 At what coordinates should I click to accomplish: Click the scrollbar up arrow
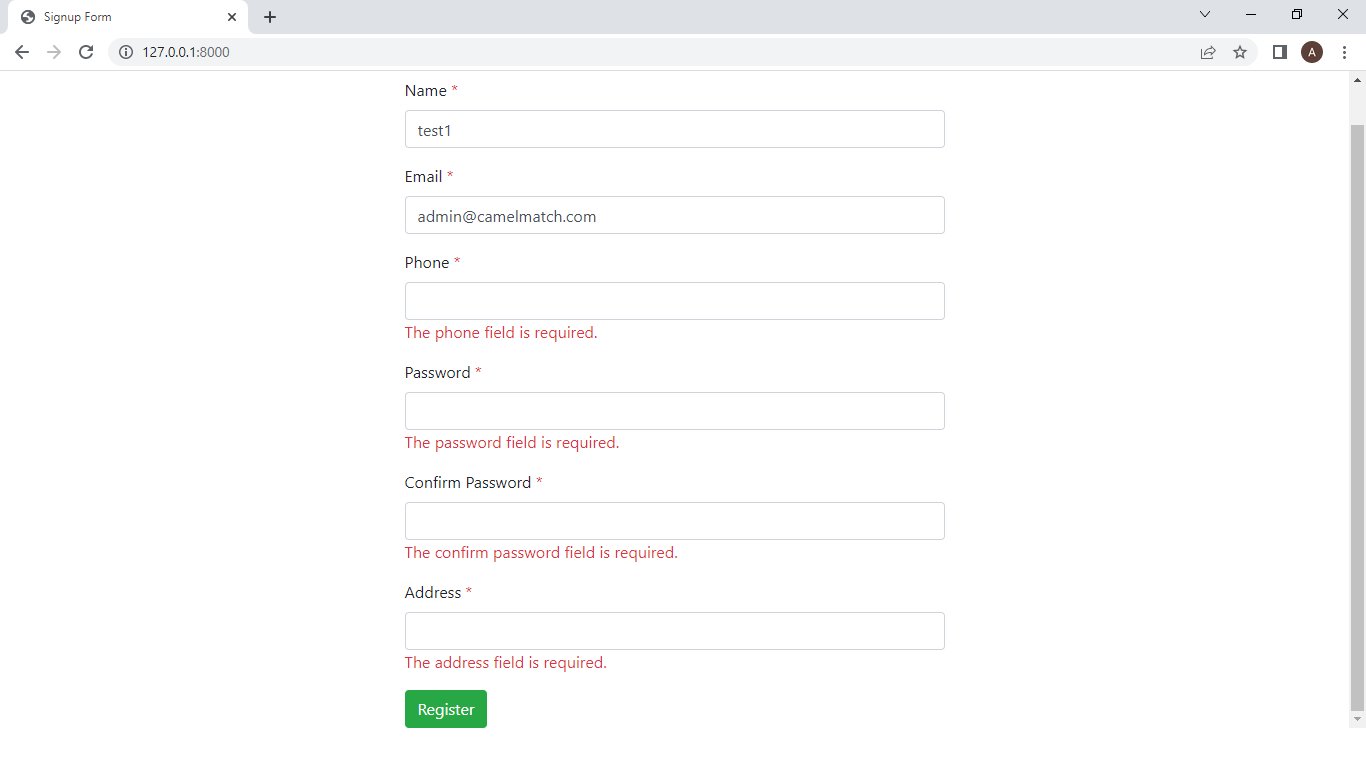tap(1357, 80)
